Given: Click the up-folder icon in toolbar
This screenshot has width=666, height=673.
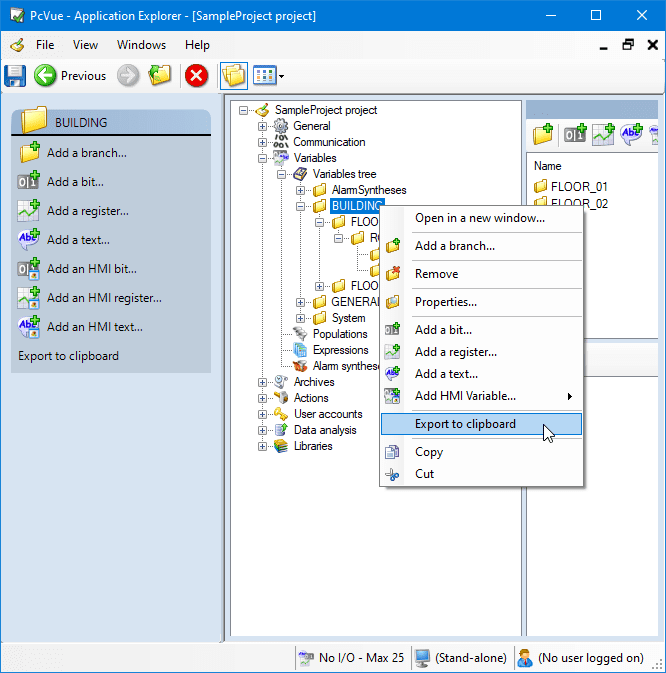Looking at the screenshot, I should click(x=160, y=75).
